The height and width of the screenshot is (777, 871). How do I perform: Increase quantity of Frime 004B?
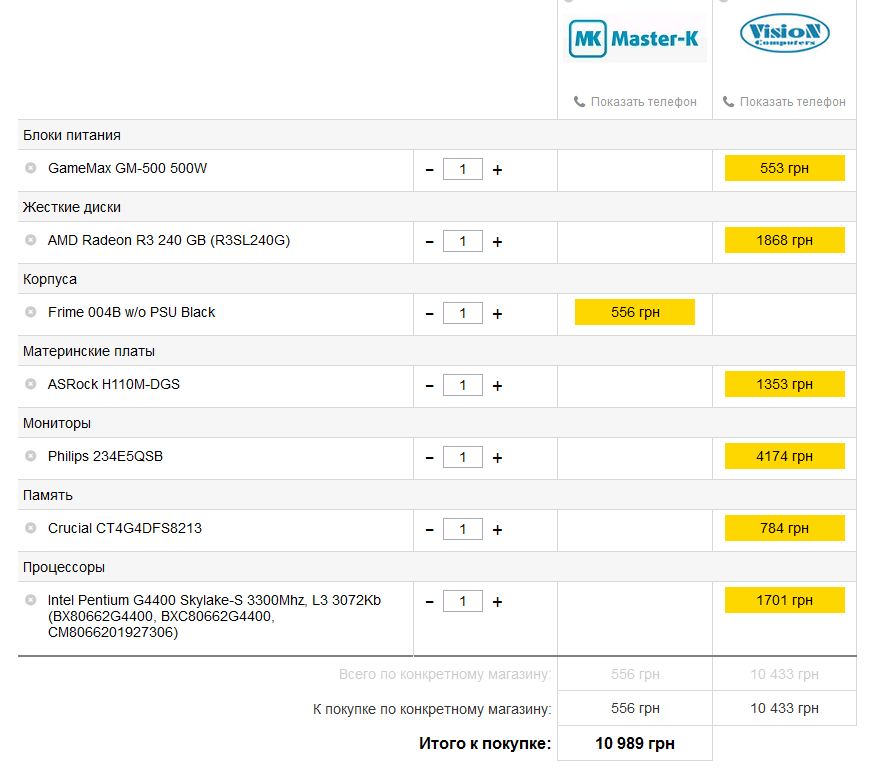497,314
